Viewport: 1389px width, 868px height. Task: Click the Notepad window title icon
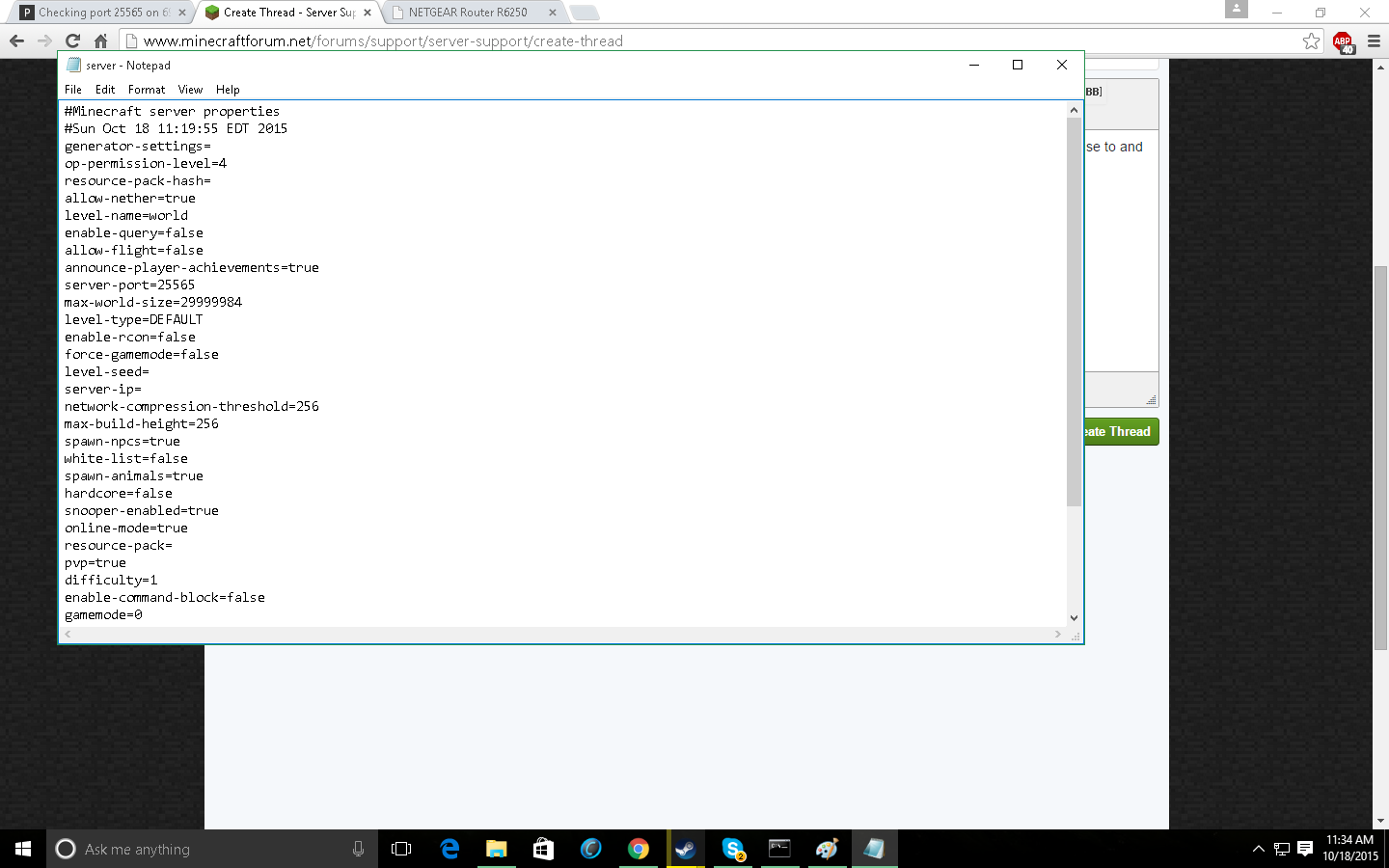click(x=73, y=65)
